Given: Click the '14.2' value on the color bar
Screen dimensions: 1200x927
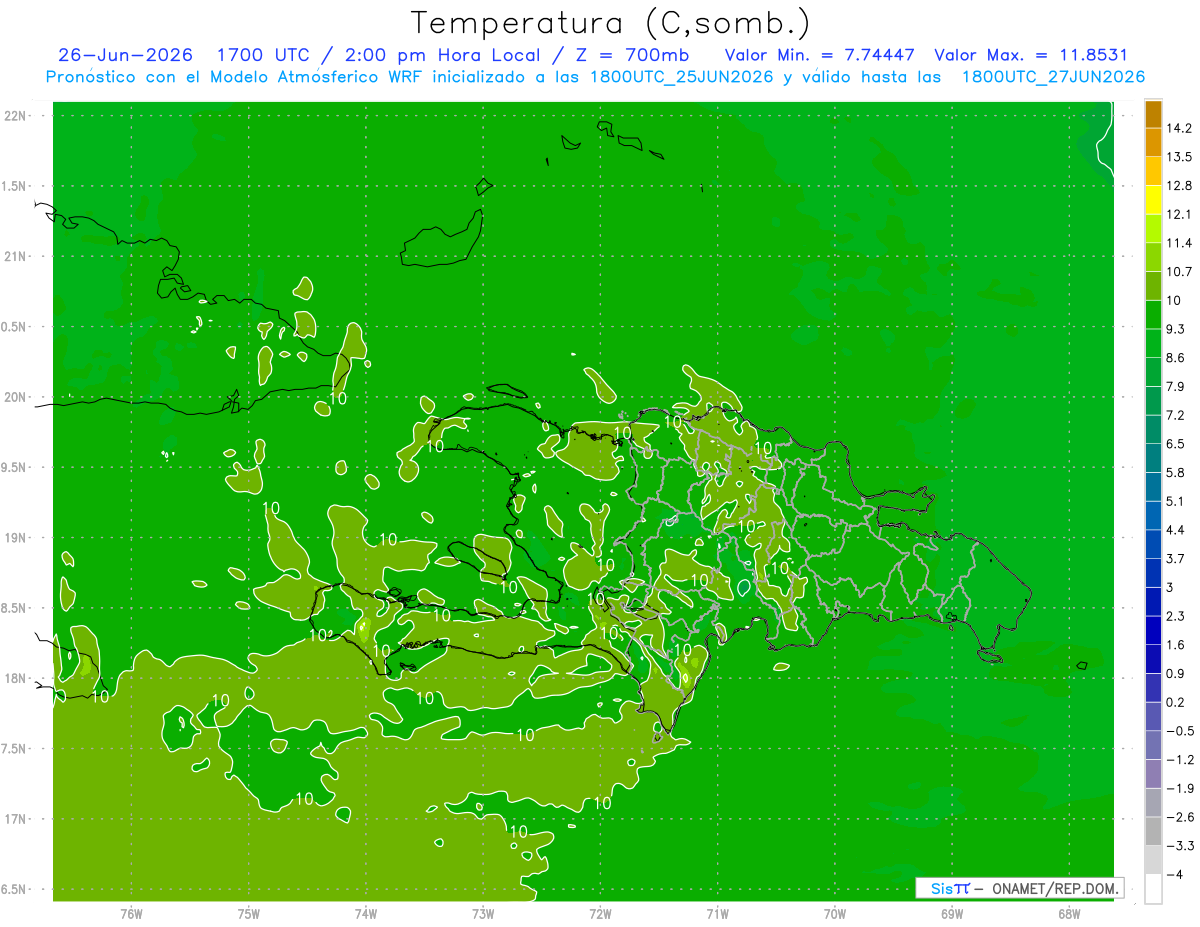Looking at the screenshot, I should coord(1179,128).
